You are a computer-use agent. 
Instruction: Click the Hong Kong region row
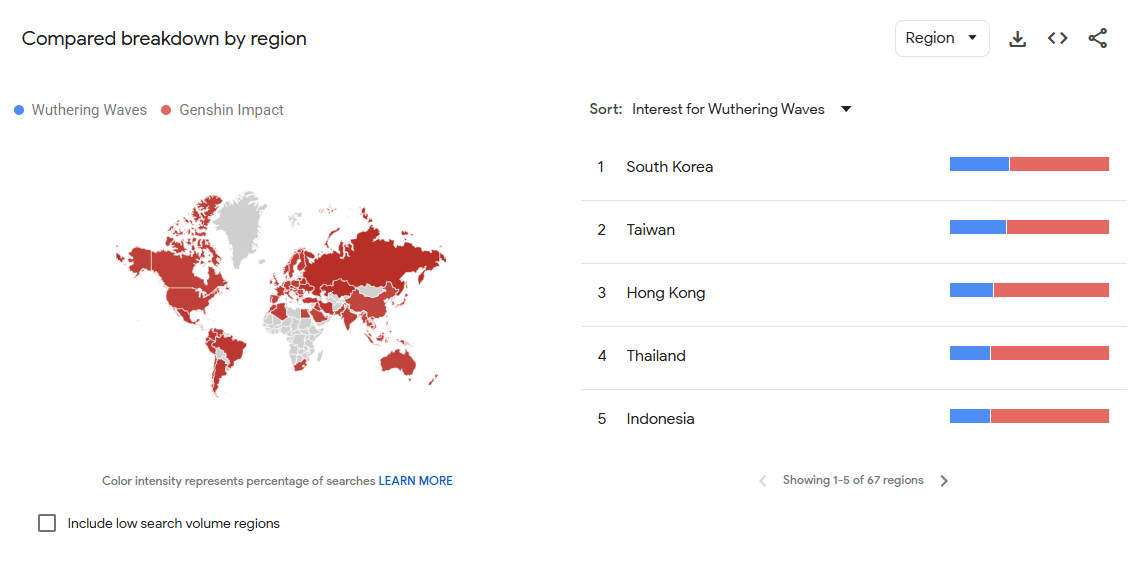click(666, 293)
